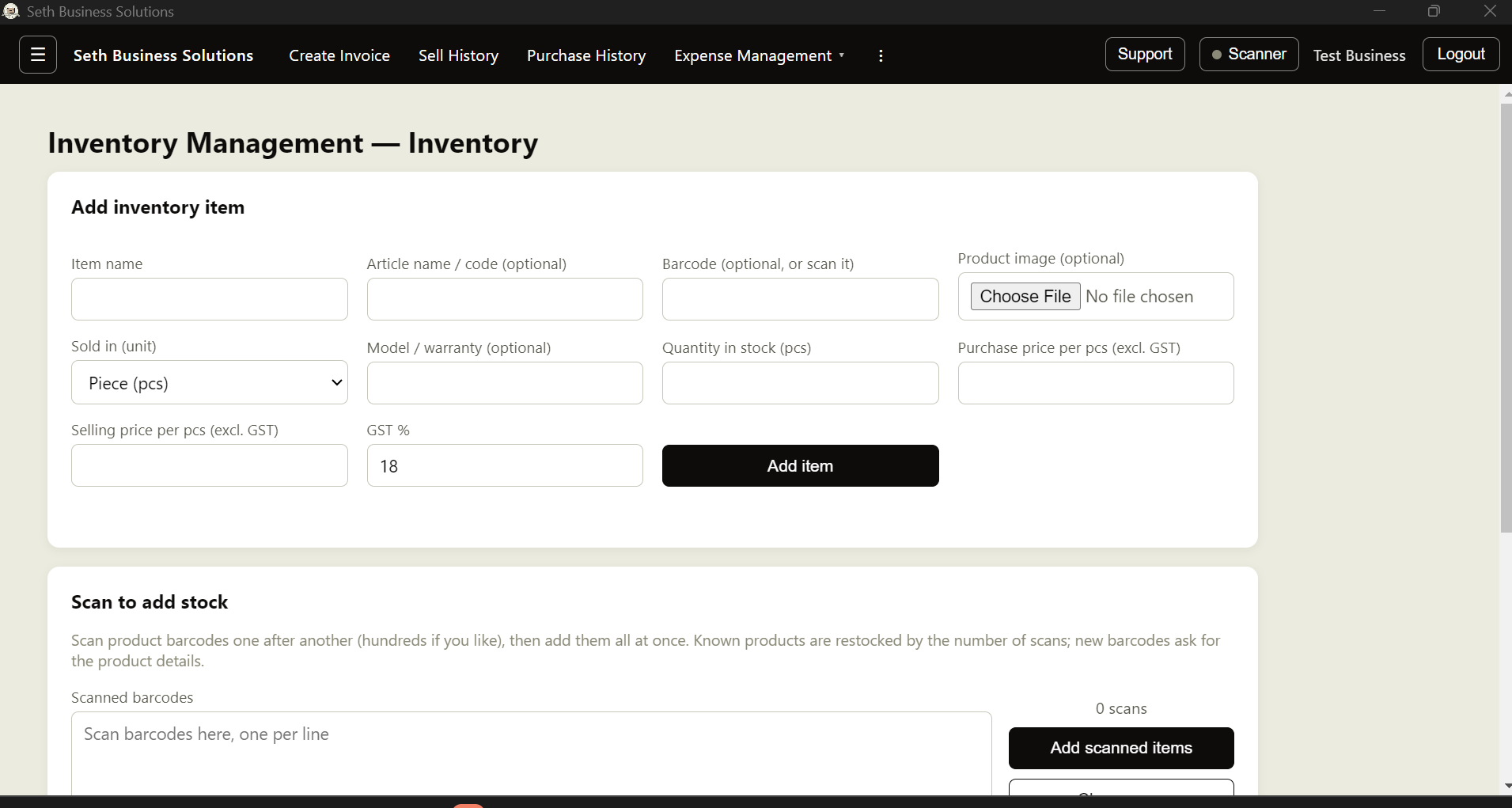Viewport: 1512px width, 808px height.
Task: Toggle the Scanner button
Action: click(1249, 55)
